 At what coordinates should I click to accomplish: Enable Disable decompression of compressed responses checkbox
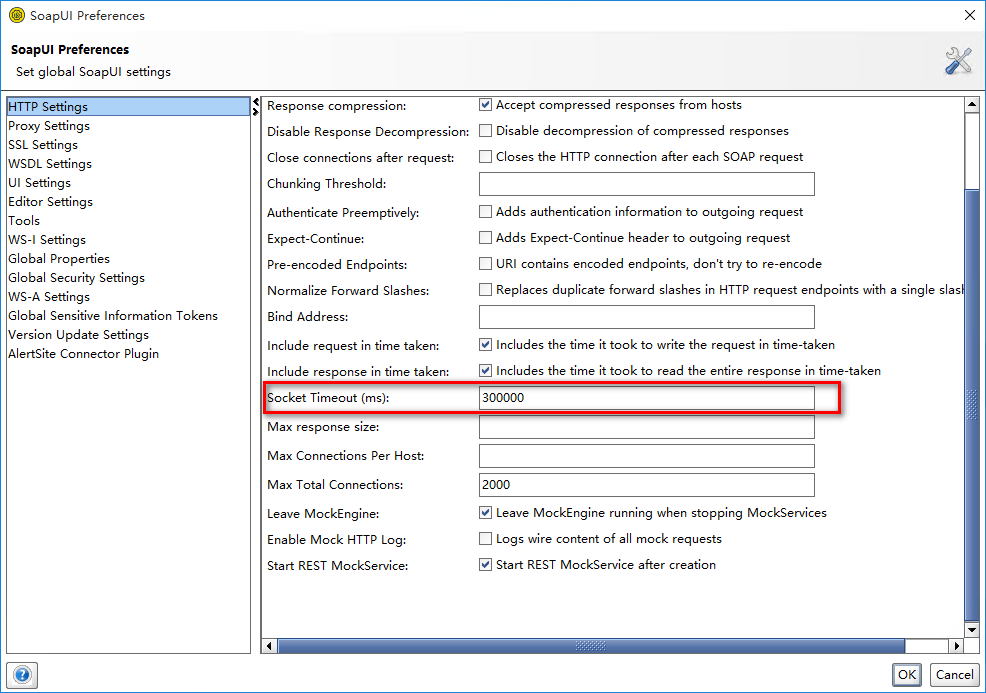(485, 130)
